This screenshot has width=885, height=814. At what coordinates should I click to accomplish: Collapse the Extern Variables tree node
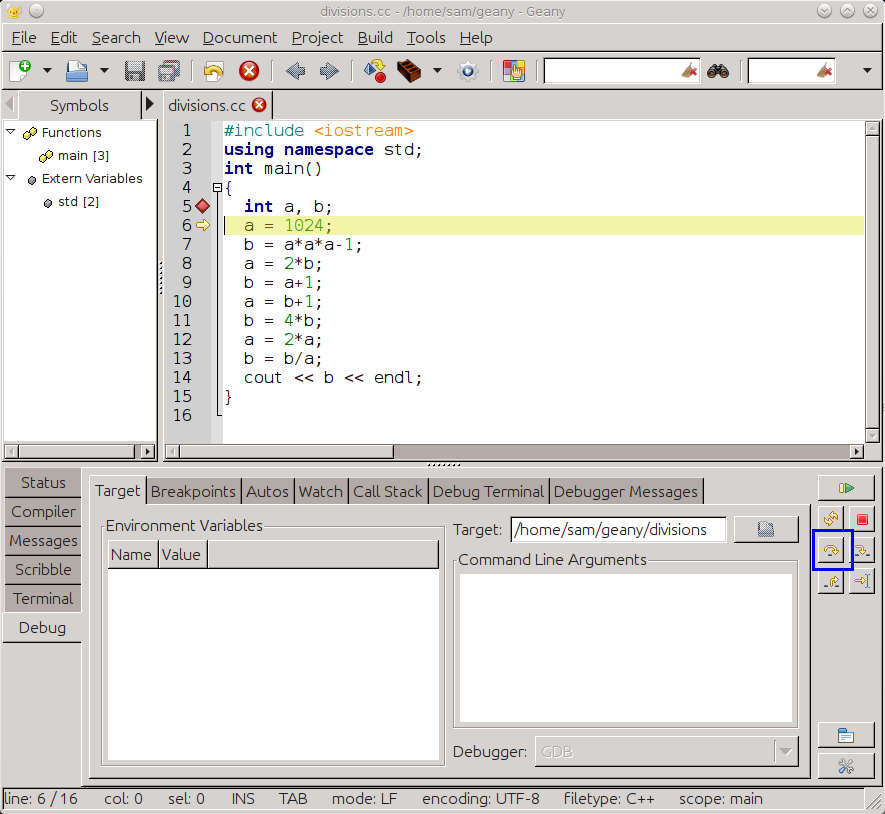point(10,178)
